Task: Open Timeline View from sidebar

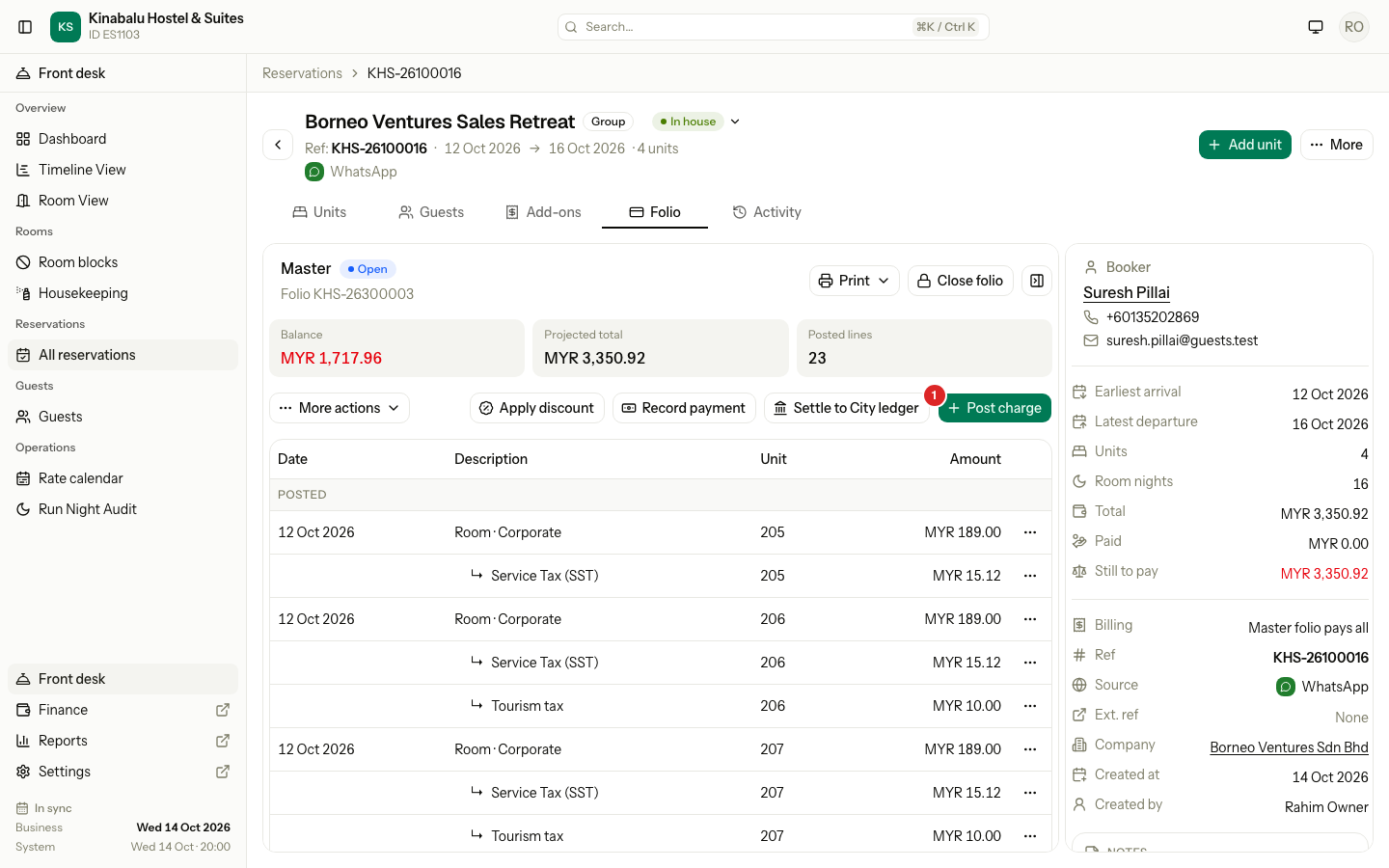Action: click(123, 170)
